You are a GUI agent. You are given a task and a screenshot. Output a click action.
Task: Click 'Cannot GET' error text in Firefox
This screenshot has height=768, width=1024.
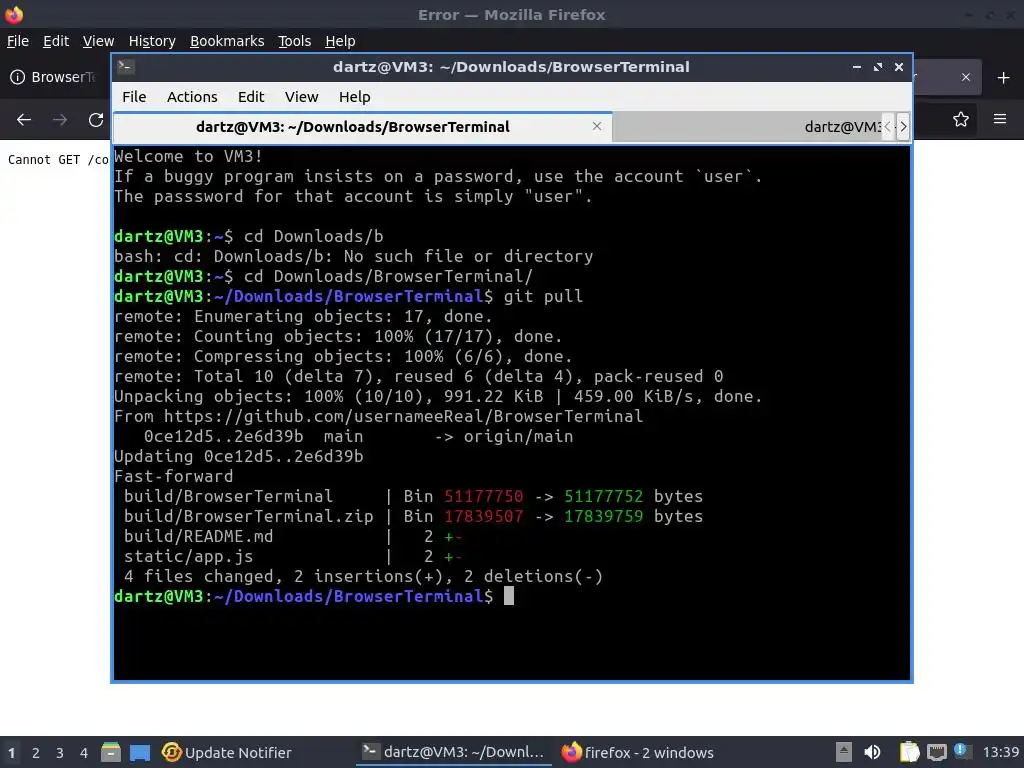(45, 160)
